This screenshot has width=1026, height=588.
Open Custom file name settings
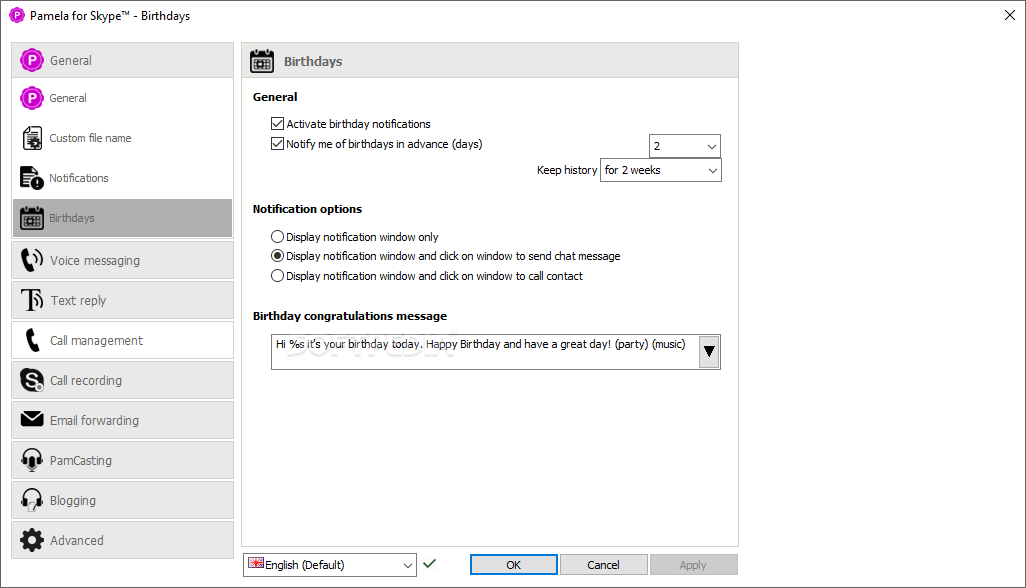122,138
